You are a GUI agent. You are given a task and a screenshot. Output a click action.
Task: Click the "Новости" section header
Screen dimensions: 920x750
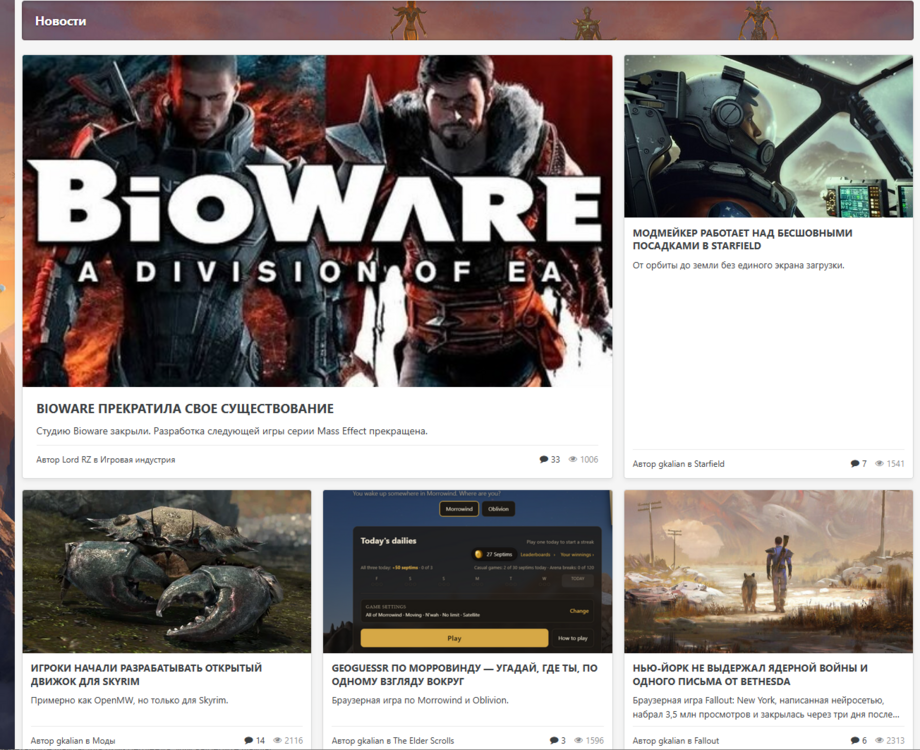60,21
